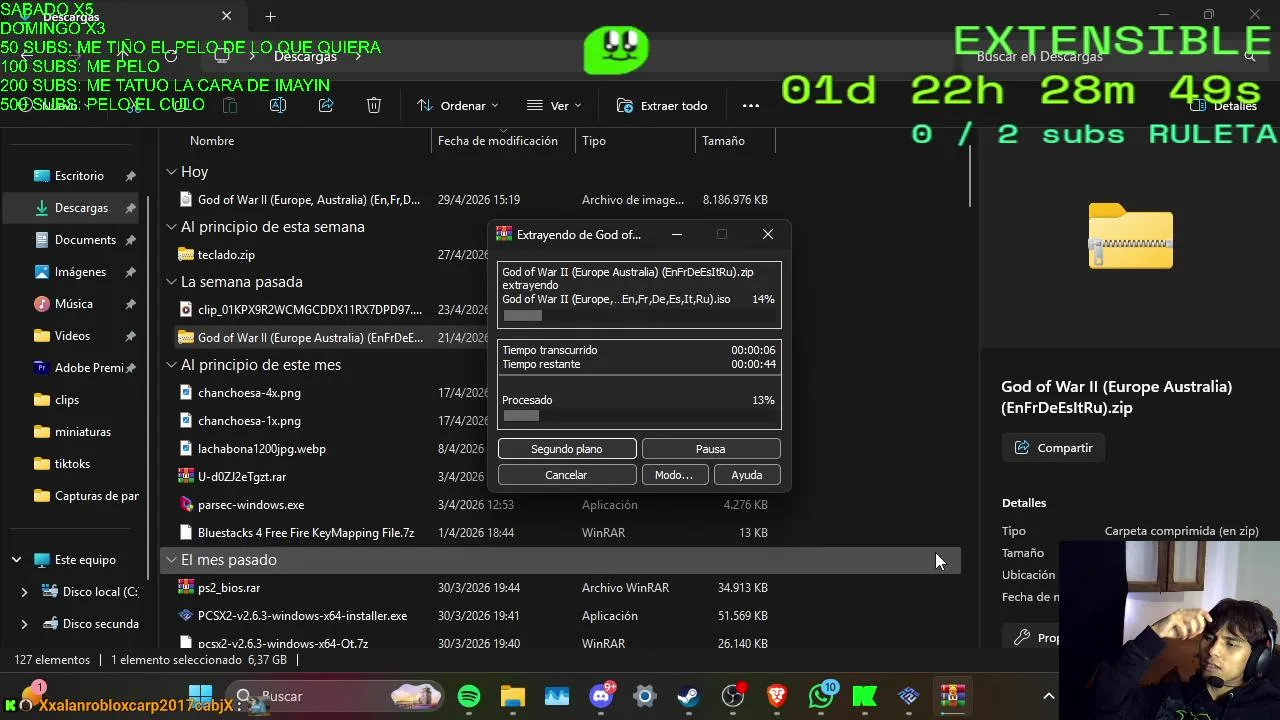This screenshot has height=720, width=1280.
Task: Collapse the Al principio de este mes group
Action: coord(171,365)
